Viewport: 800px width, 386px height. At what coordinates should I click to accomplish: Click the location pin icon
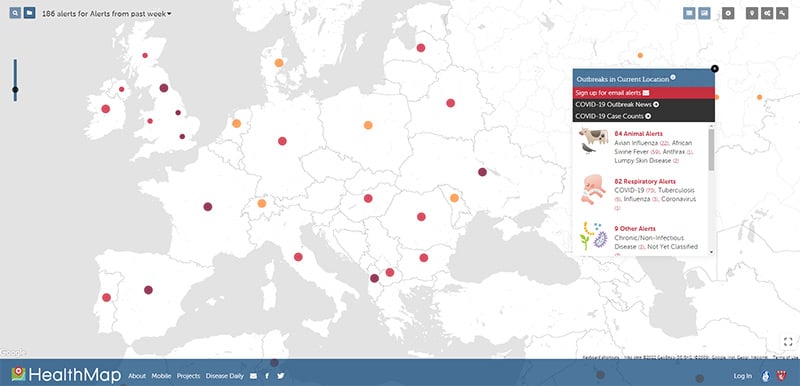click(752, 14)
